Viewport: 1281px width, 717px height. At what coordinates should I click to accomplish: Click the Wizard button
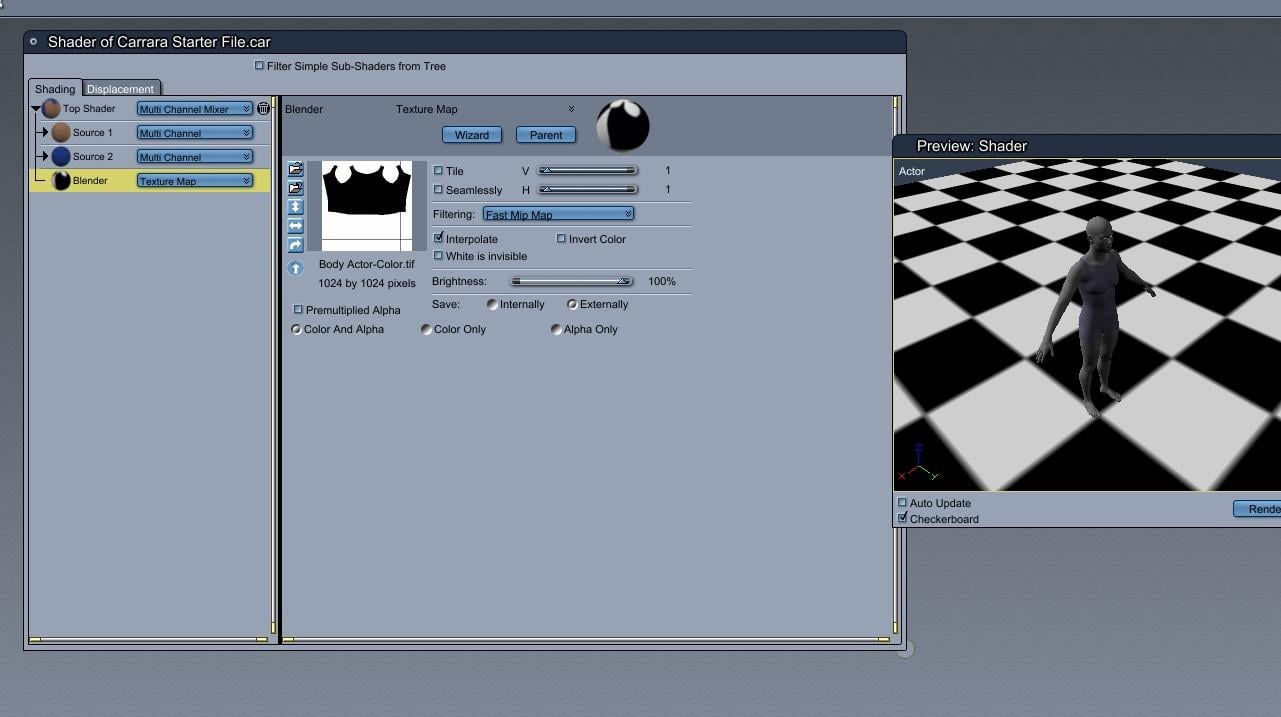tap(472, 135)
